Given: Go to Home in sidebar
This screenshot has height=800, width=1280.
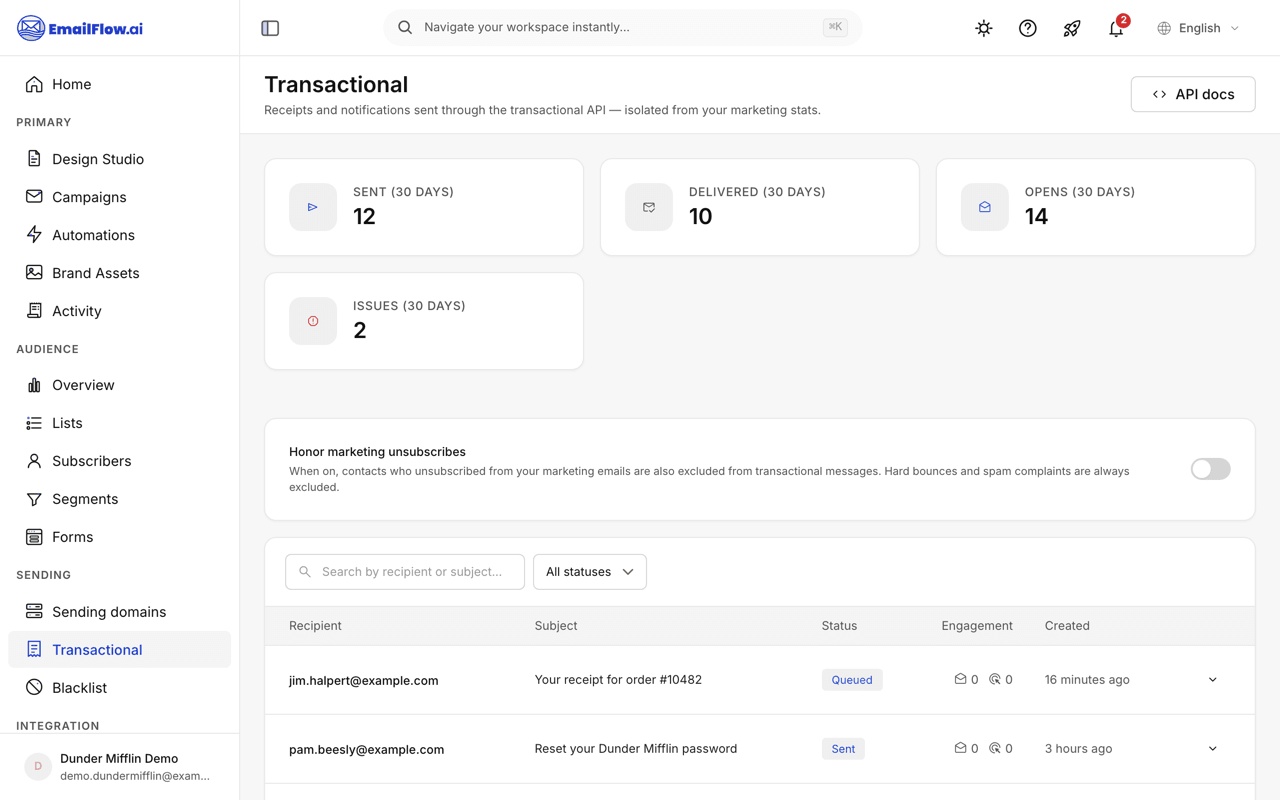Looking at the screenshot, I should pos(119,84).
